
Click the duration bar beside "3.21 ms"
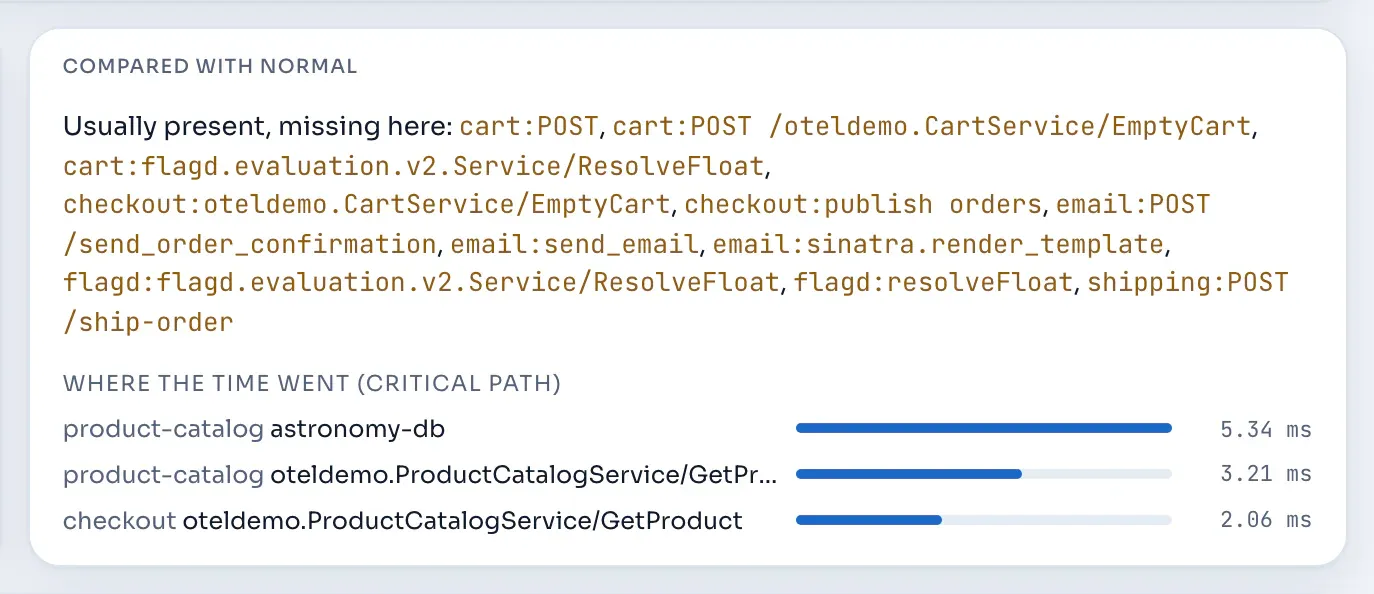(x=984, y=474)
